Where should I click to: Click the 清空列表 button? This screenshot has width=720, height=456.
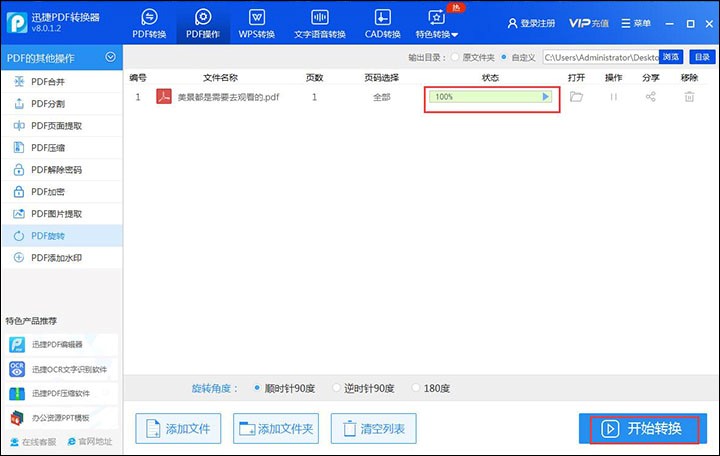point(374,428)
